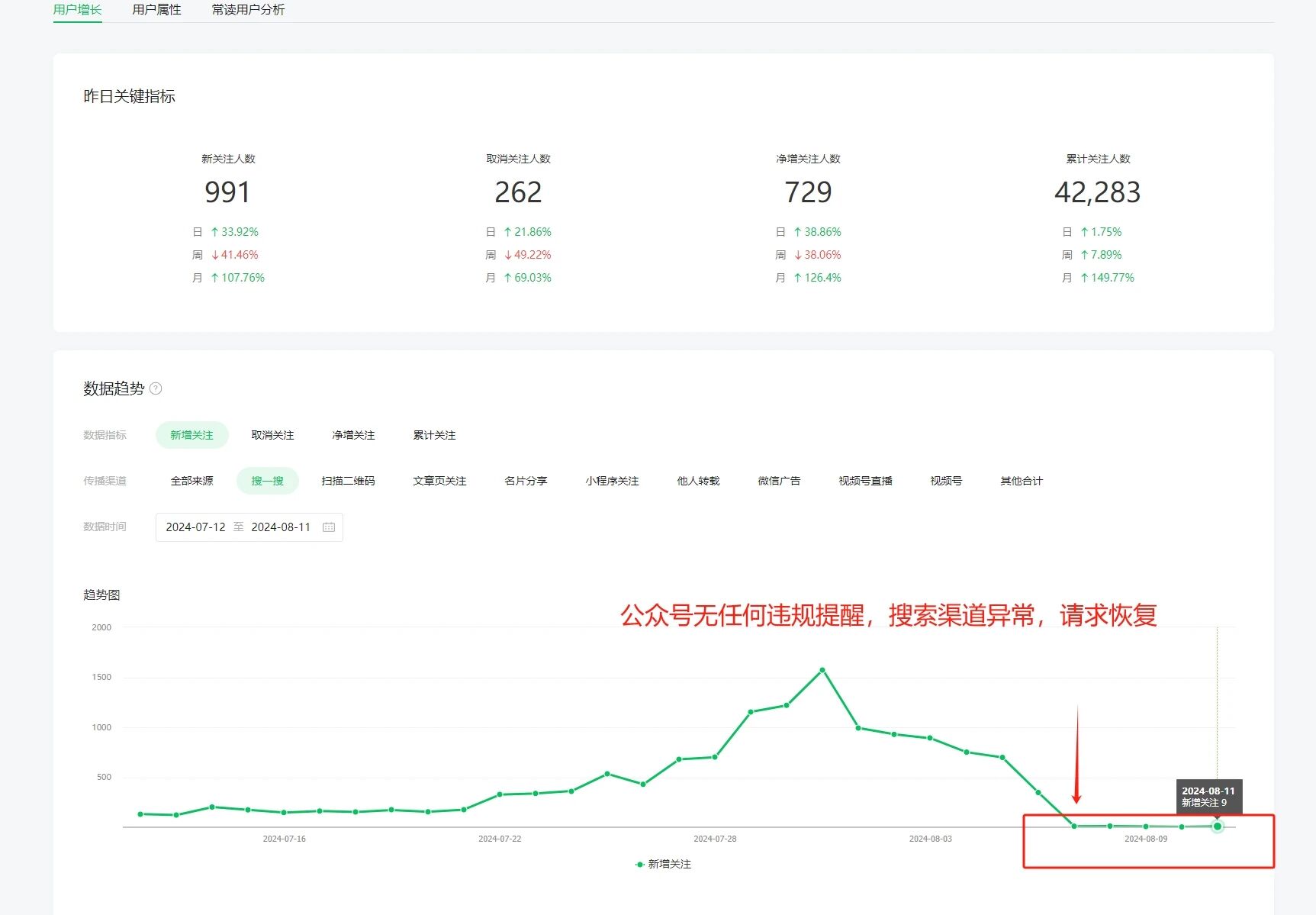Open the date range picker field
The image size is (1316, 915).
(x=249, y=527)
